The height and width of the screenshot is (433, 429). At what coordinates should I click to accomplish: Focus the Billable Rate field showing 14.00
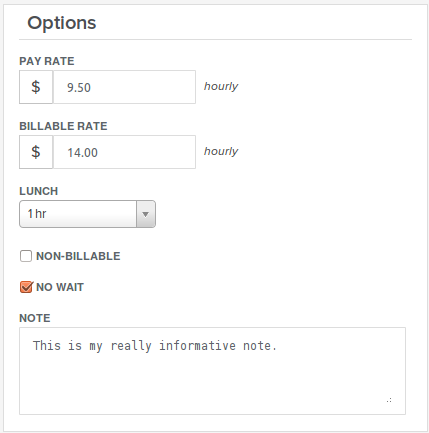pos(124,152)
